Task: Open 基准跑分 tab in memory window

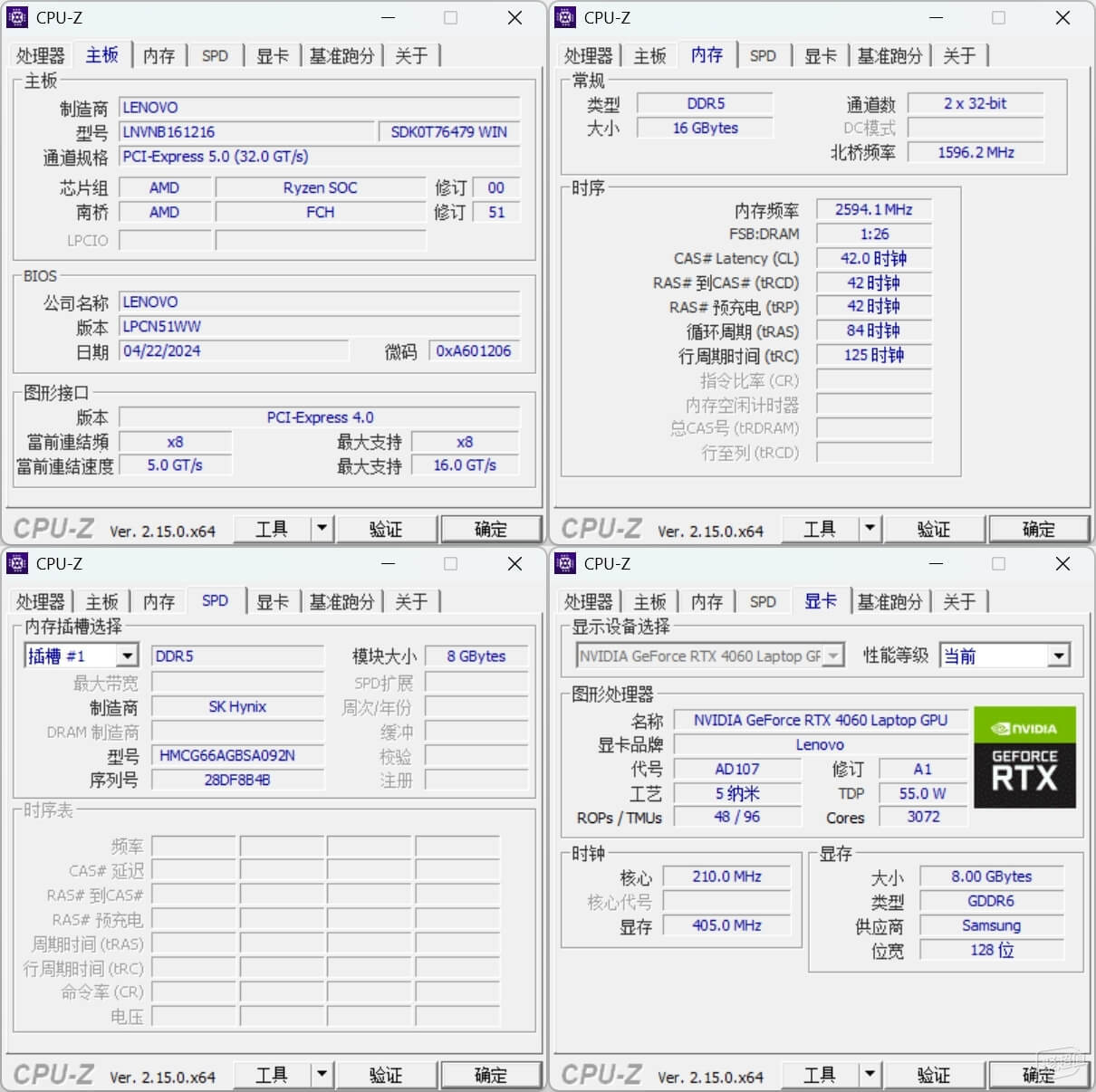Action: pos(889,56)
